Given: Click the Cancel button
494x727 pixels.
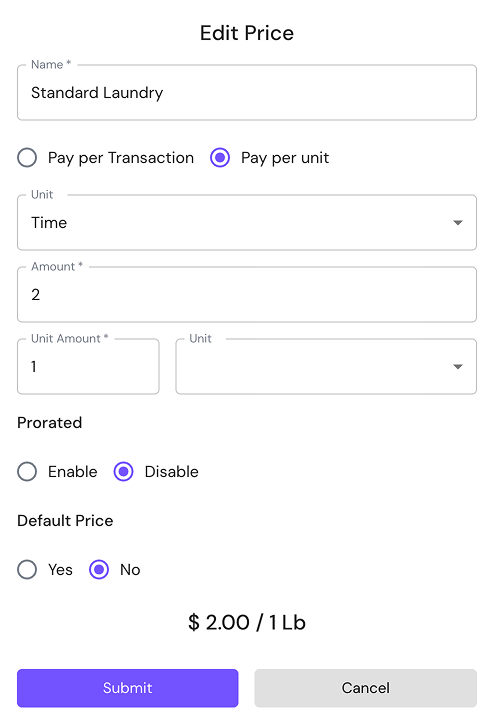Looking at the screenshot, I should tap(366, 688).
